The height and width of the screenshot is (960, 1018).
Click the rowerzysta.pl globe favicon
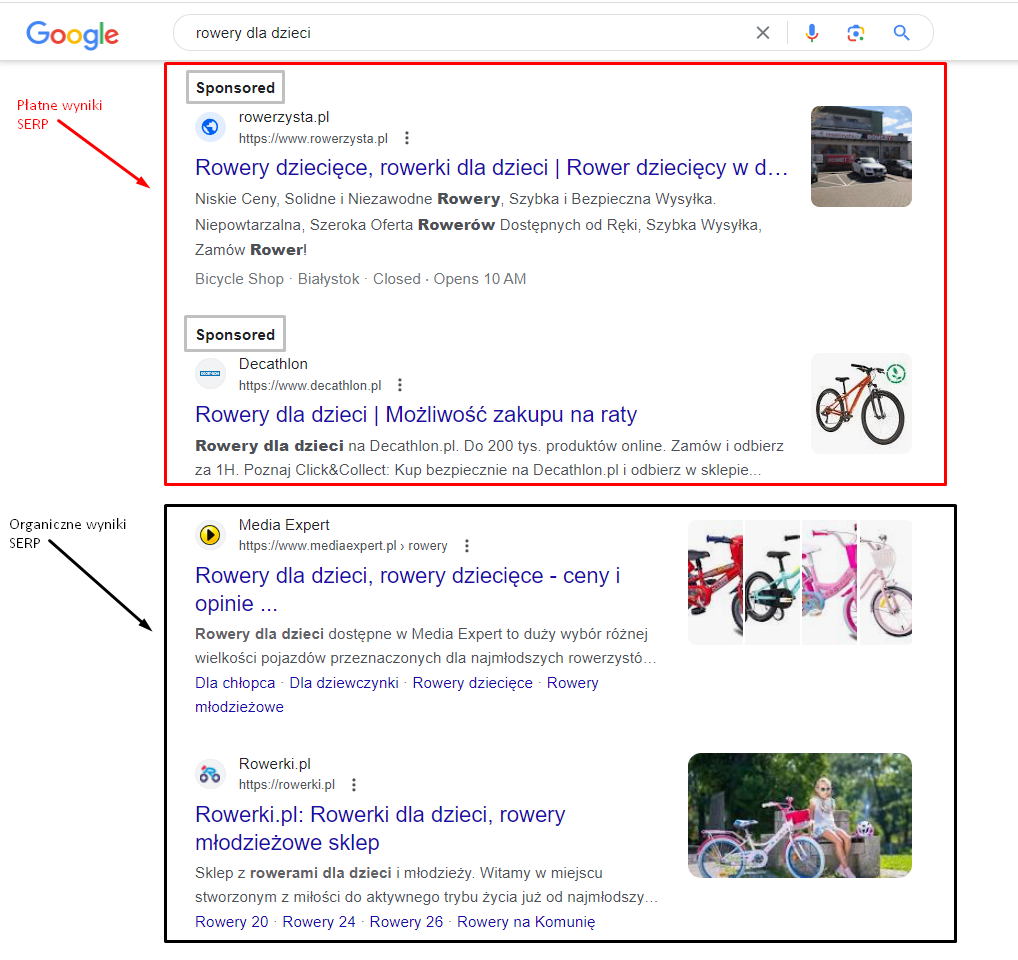tap(210, 127)
